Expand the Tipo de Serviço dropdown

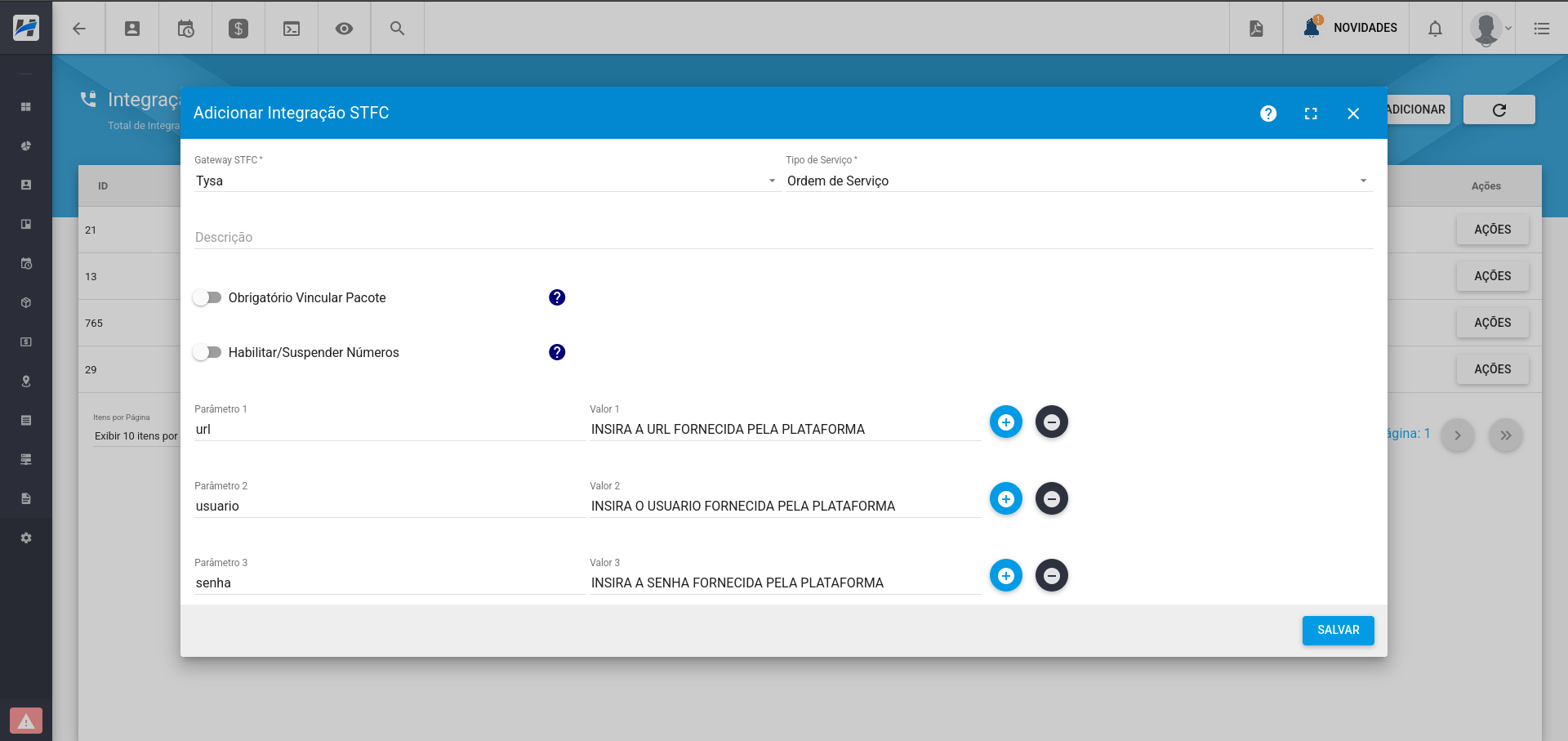pos(1078,181)
